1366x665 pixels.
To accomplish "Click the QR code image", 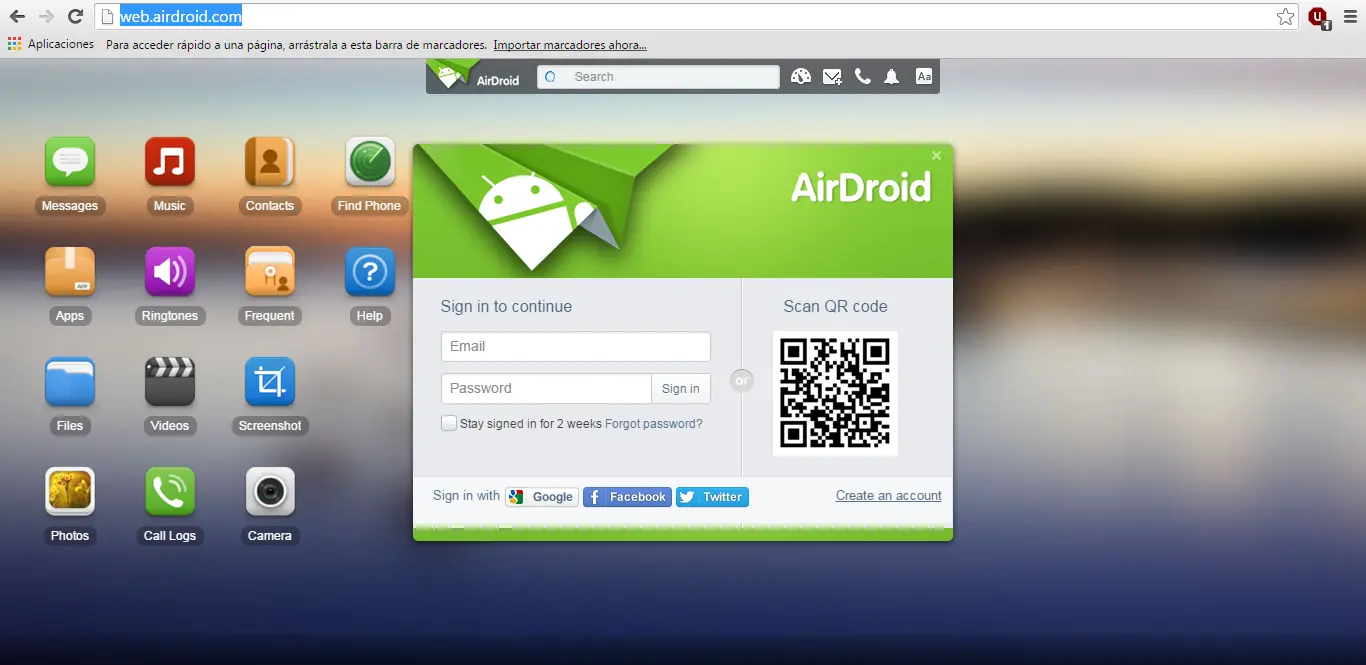I will 835,393.
